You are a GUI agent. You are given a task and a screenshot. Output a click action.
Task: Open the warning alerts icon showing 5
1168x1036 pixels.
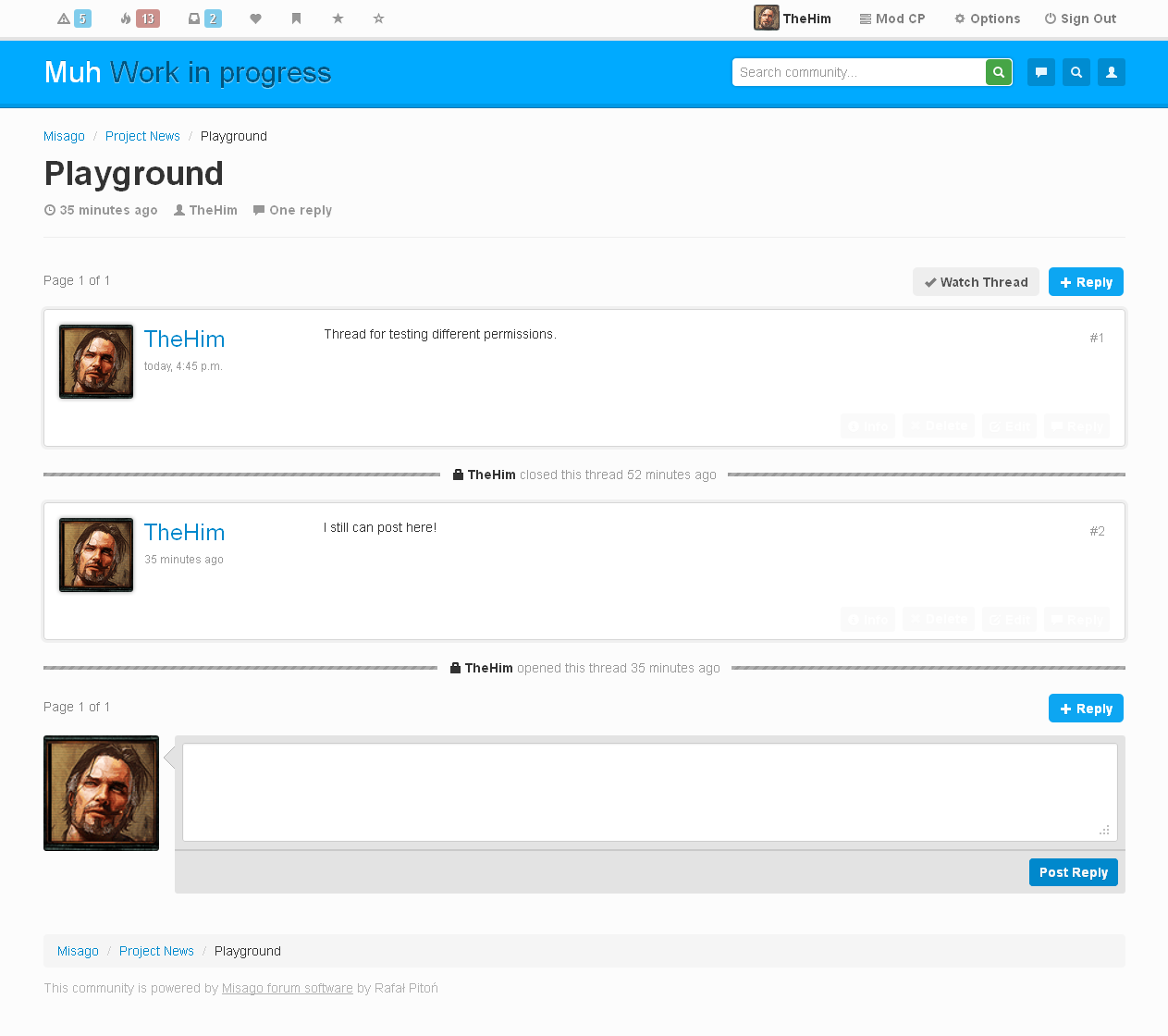74,18
